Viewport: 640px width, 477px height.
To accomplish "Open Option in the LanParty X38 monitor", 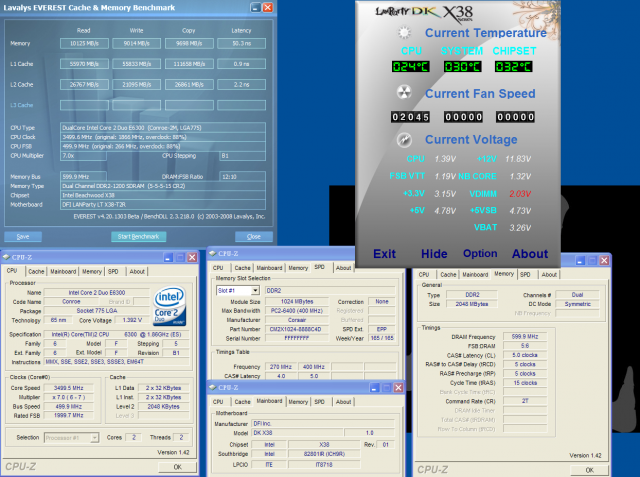I will (x=480, y=254).
